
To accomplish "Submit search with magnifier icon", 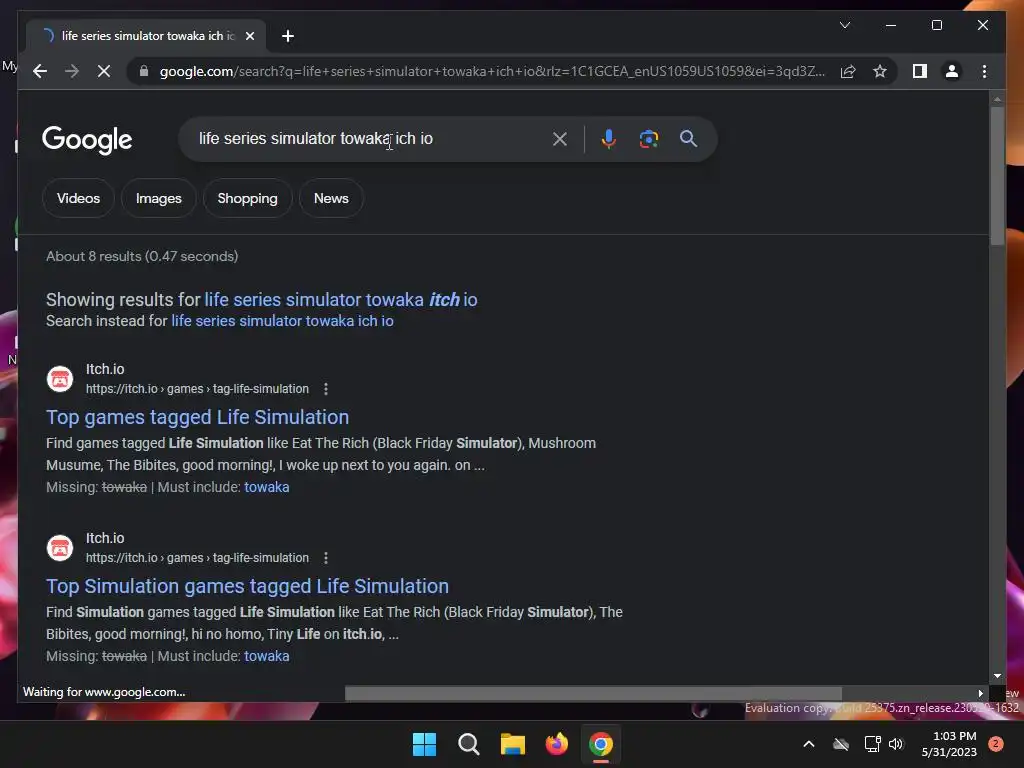I will [x=688, y=138].
